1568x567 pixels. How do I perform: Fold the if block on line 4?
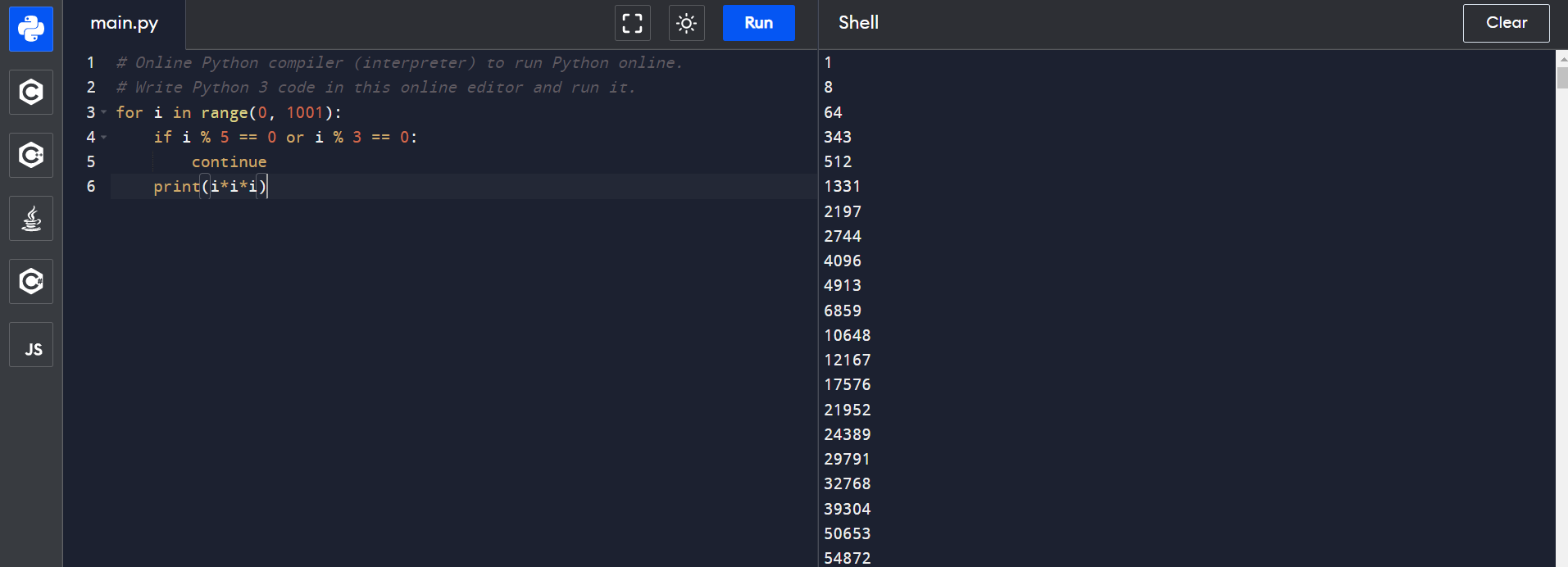coord(104,137)
